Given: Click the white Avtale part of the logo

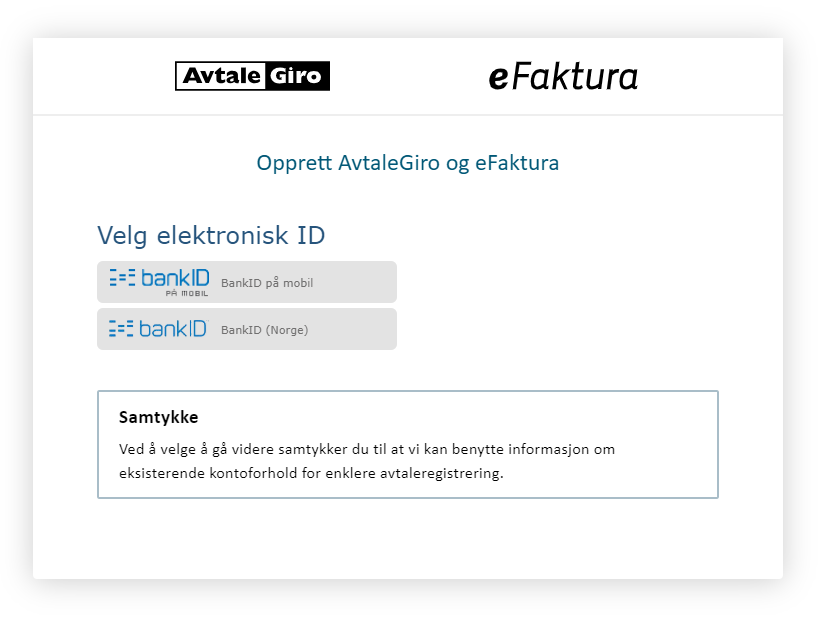Looking at the screenshot, I should [221, 76].
